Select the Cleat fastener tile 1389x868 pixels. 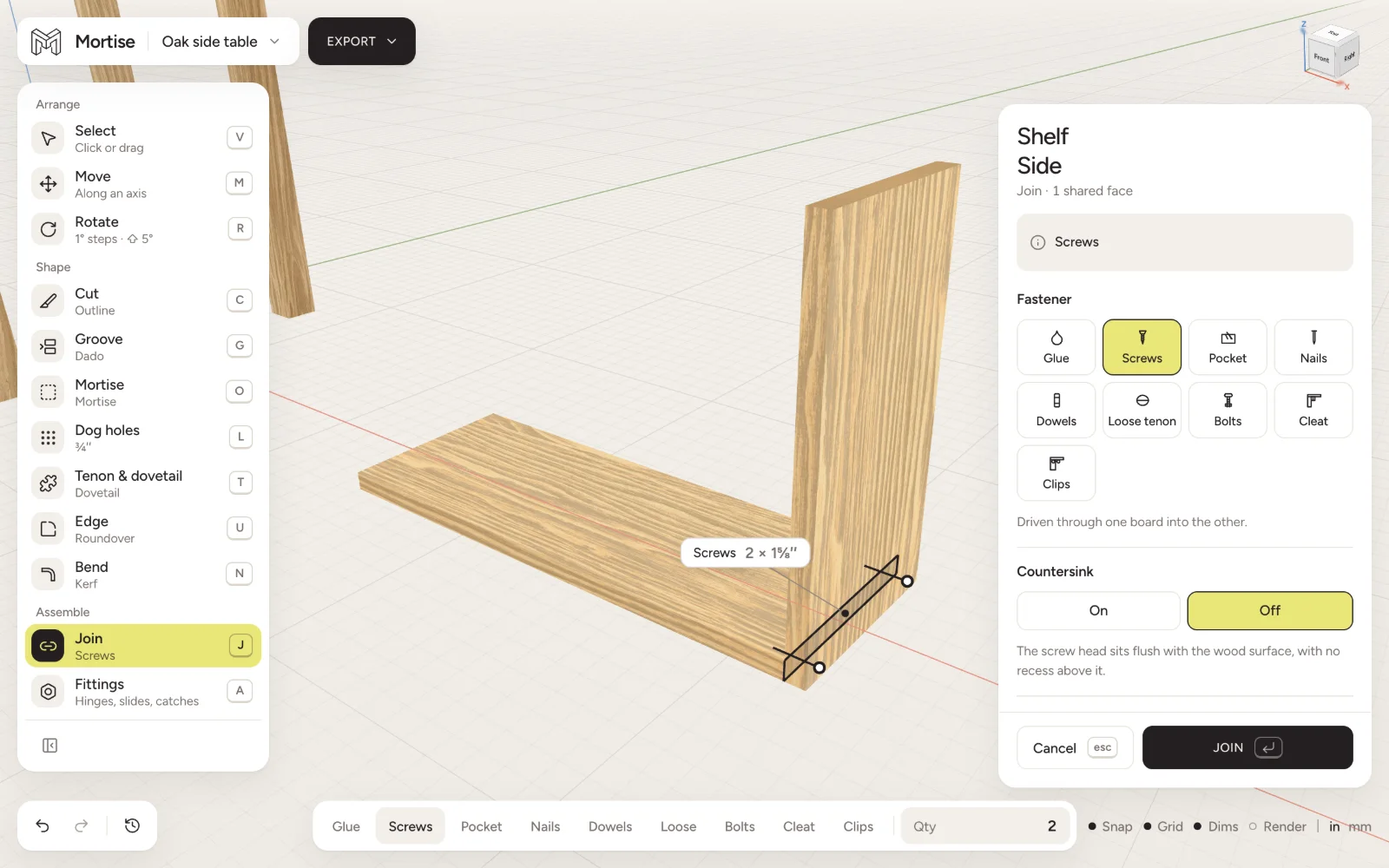1313,411
